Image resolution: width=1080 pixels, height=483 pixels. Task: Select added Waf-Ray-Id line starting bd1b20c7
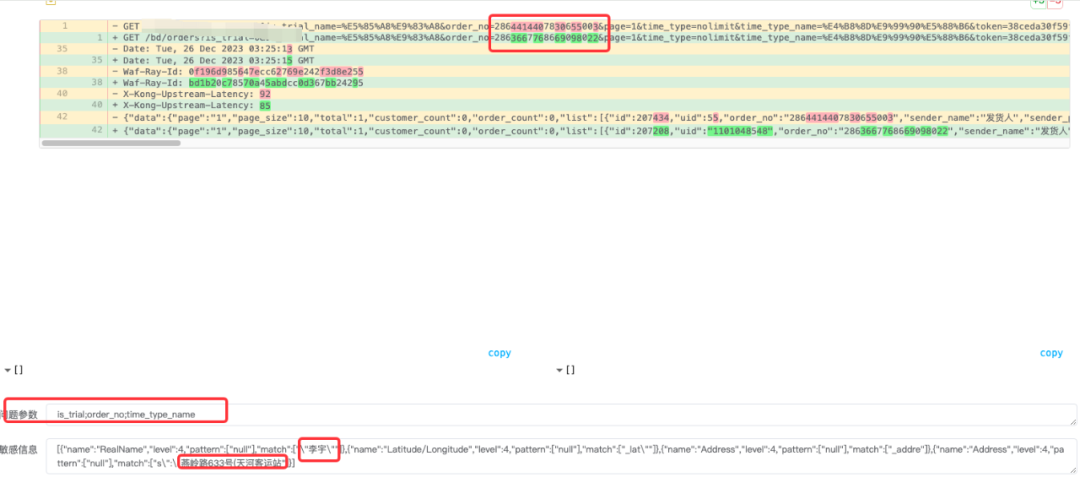[554, 83]
